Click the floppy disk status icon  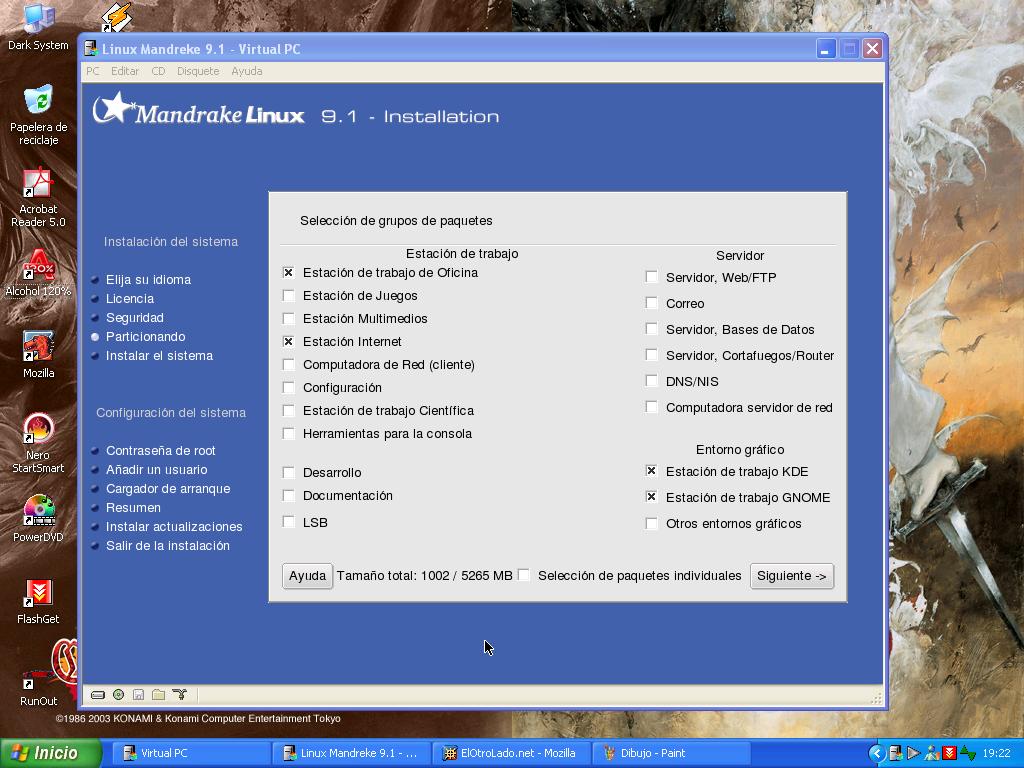click(138, 695)
